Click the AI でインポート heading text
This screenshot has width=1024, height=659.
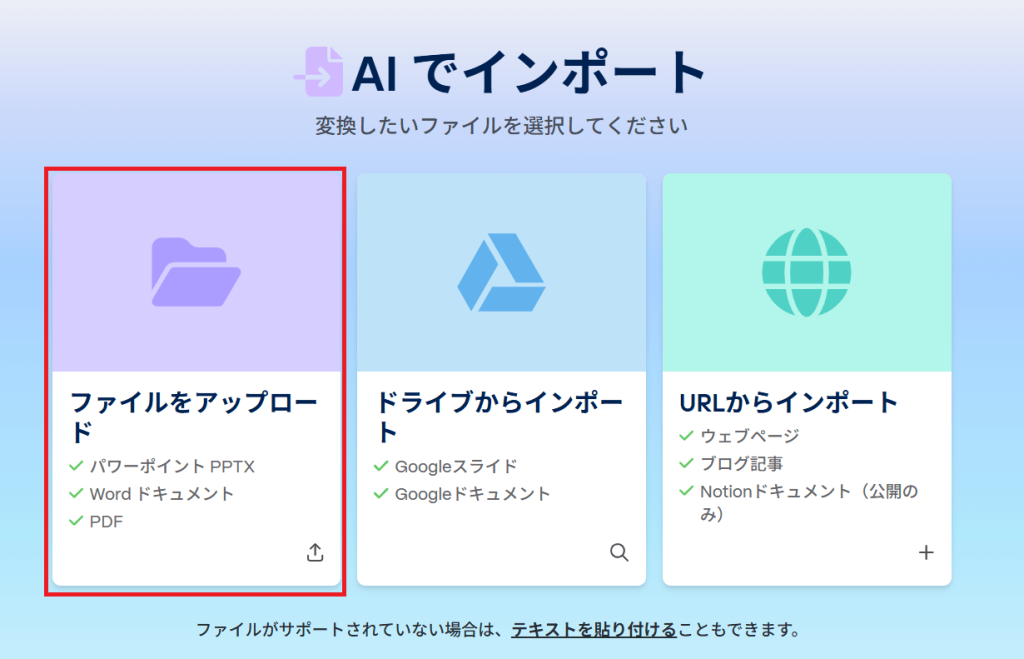tap(529, 72)
